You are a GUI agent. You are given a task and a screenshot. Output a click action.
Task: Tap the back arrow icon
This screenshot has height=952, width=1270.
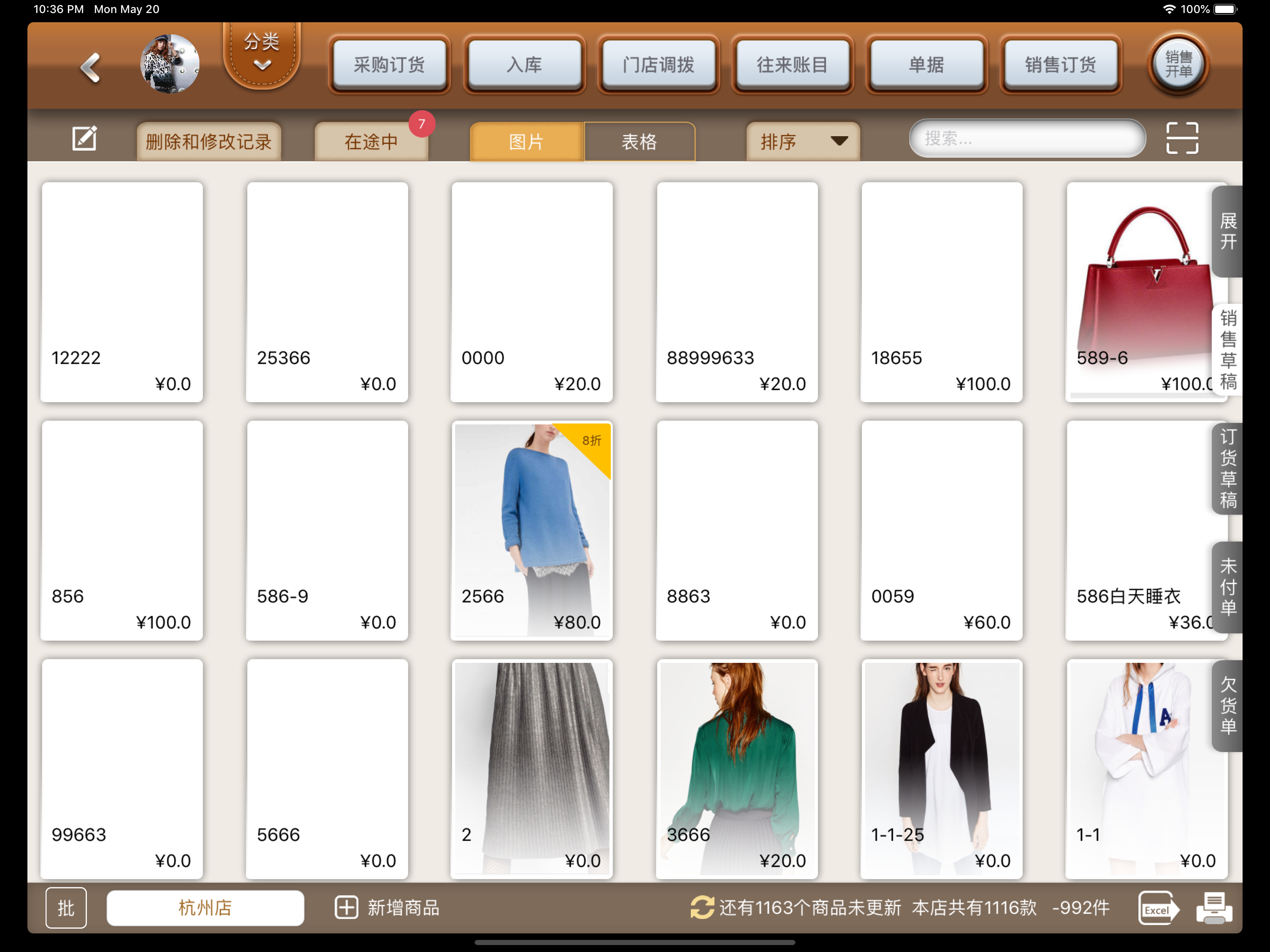(x=91, y=68)
